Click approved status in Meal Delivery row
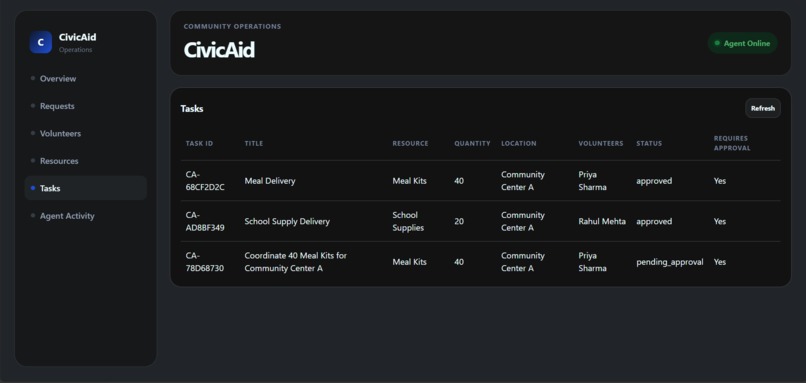Image resolution: width=806 pixels, height=383 pixels. (654, 181)
